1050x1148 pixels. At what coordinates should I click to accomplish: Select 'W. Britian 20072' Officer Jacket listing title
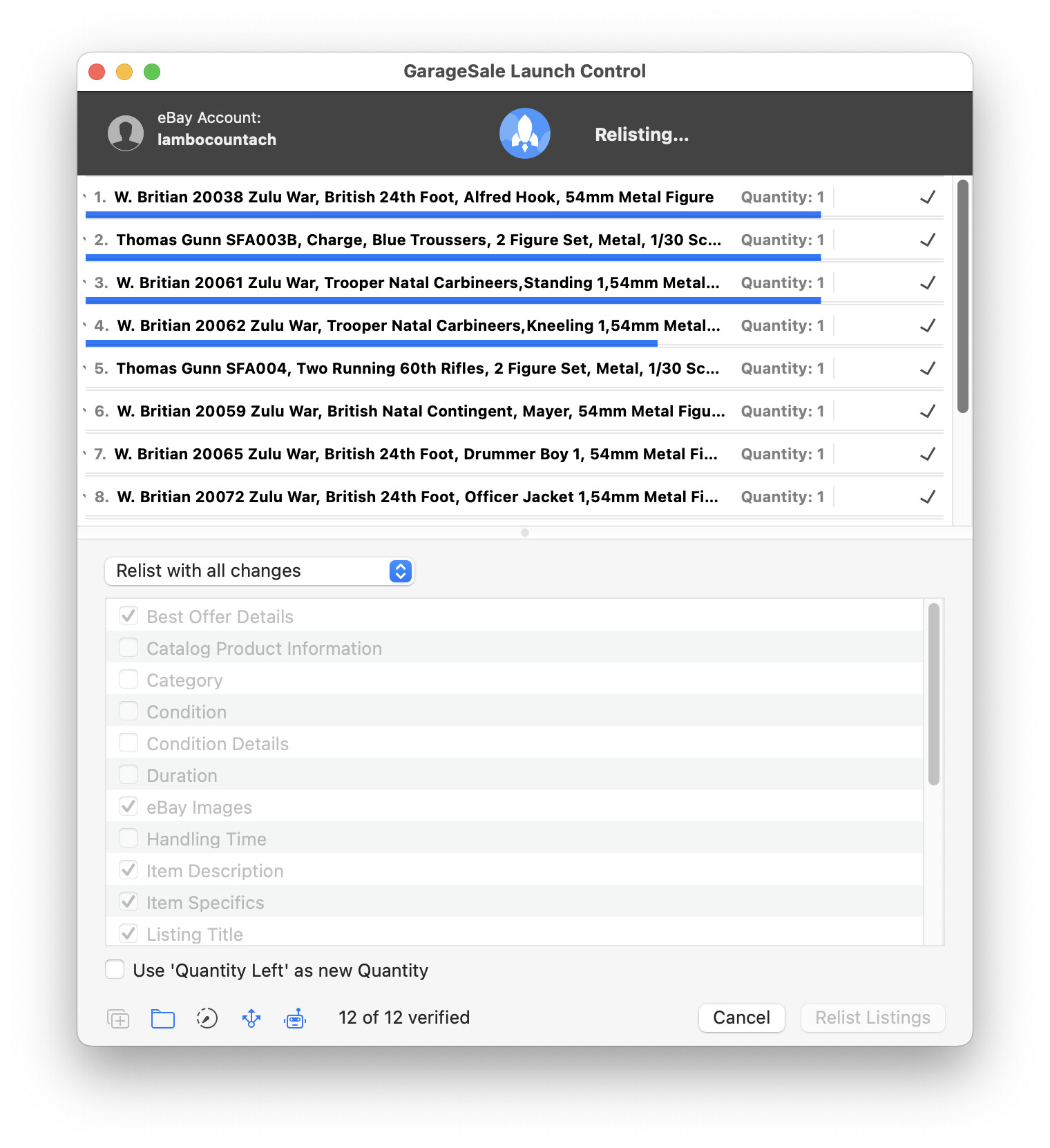pos(418,497)
